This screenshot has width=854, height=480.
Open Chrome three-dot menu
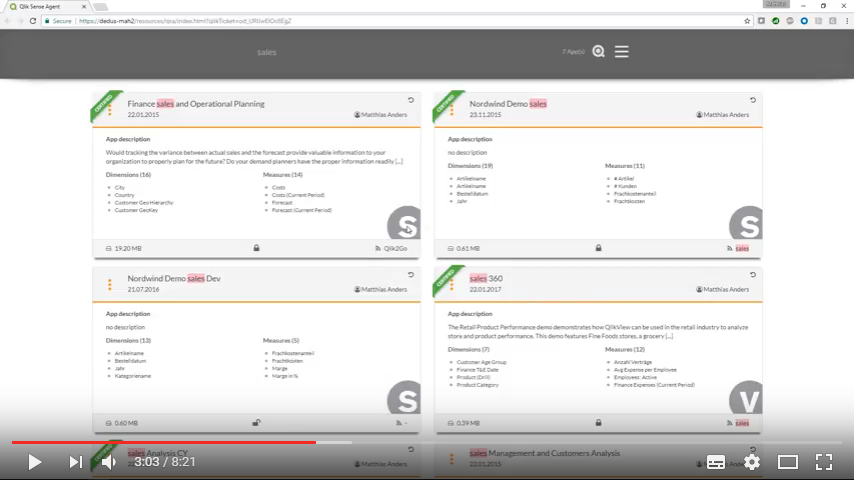847,21
